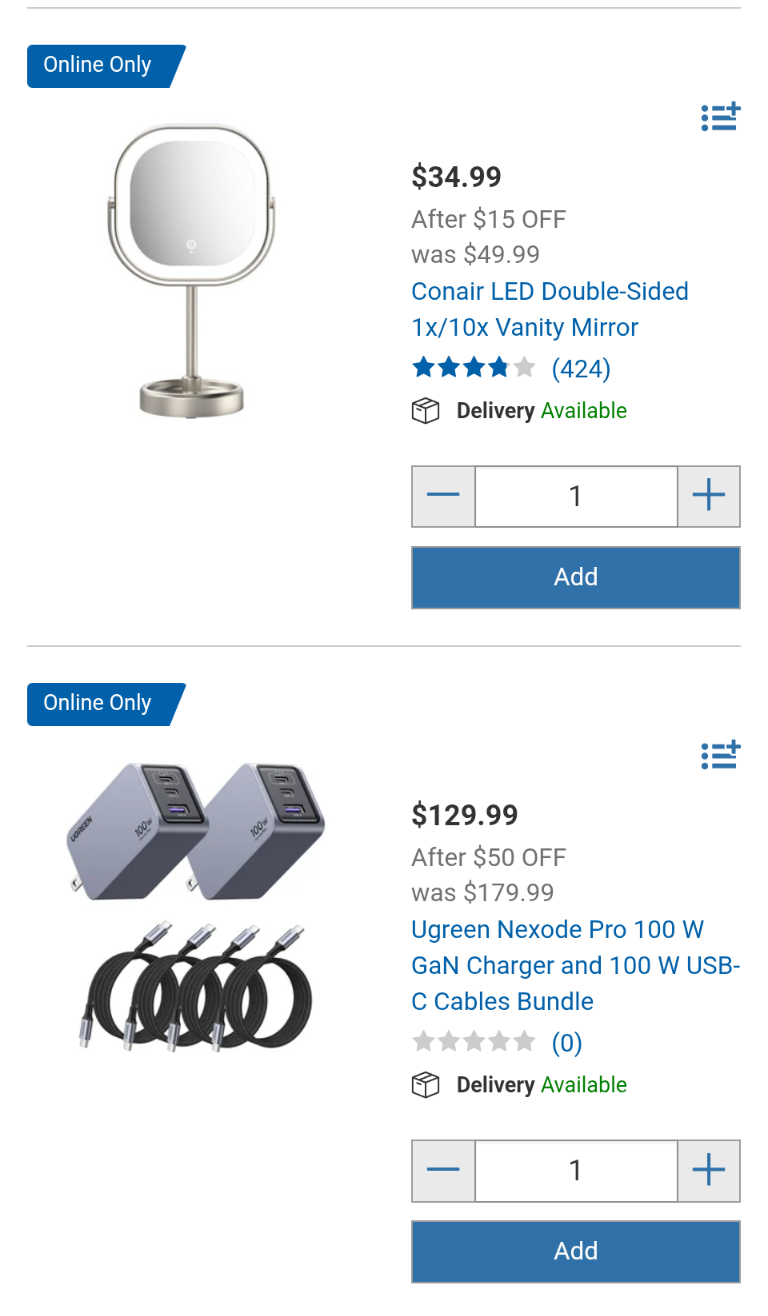
Task: Click the Conair mirror star rating
Action: tap(473, 369)
